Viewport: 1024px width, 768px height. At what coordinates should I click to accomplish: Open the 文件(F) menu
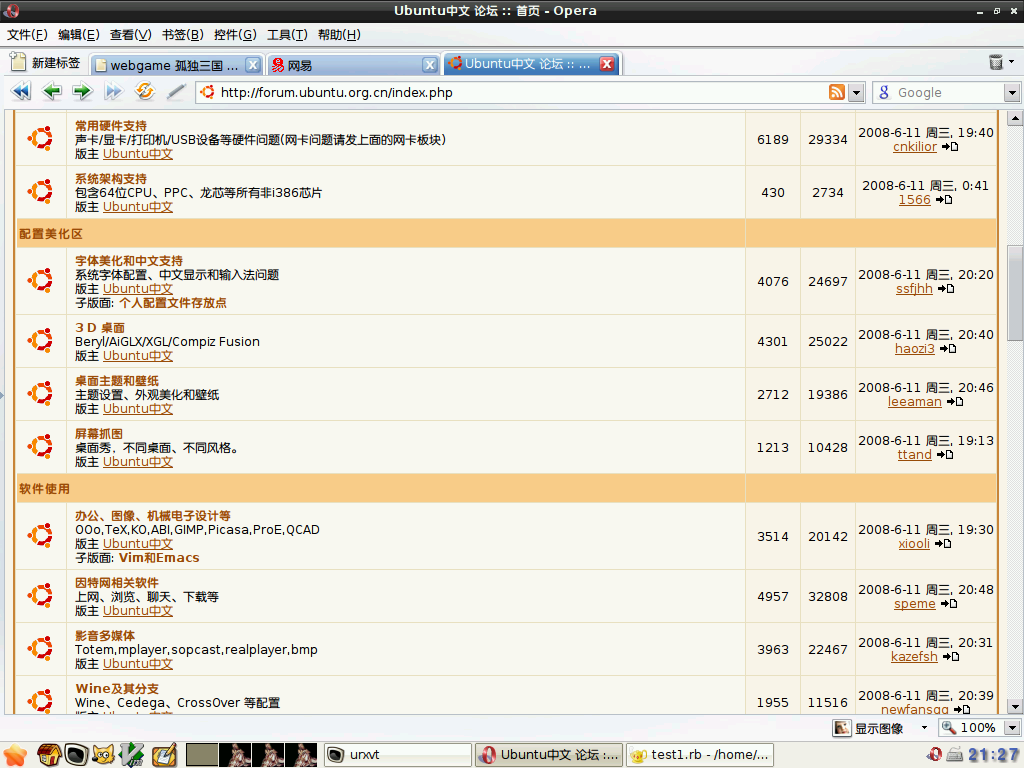coord(27,35)
